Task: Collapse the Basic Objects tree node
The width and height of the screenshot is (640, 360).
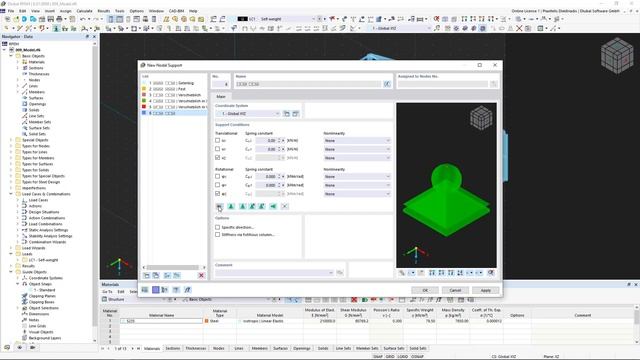Action: tap(11, 56)
